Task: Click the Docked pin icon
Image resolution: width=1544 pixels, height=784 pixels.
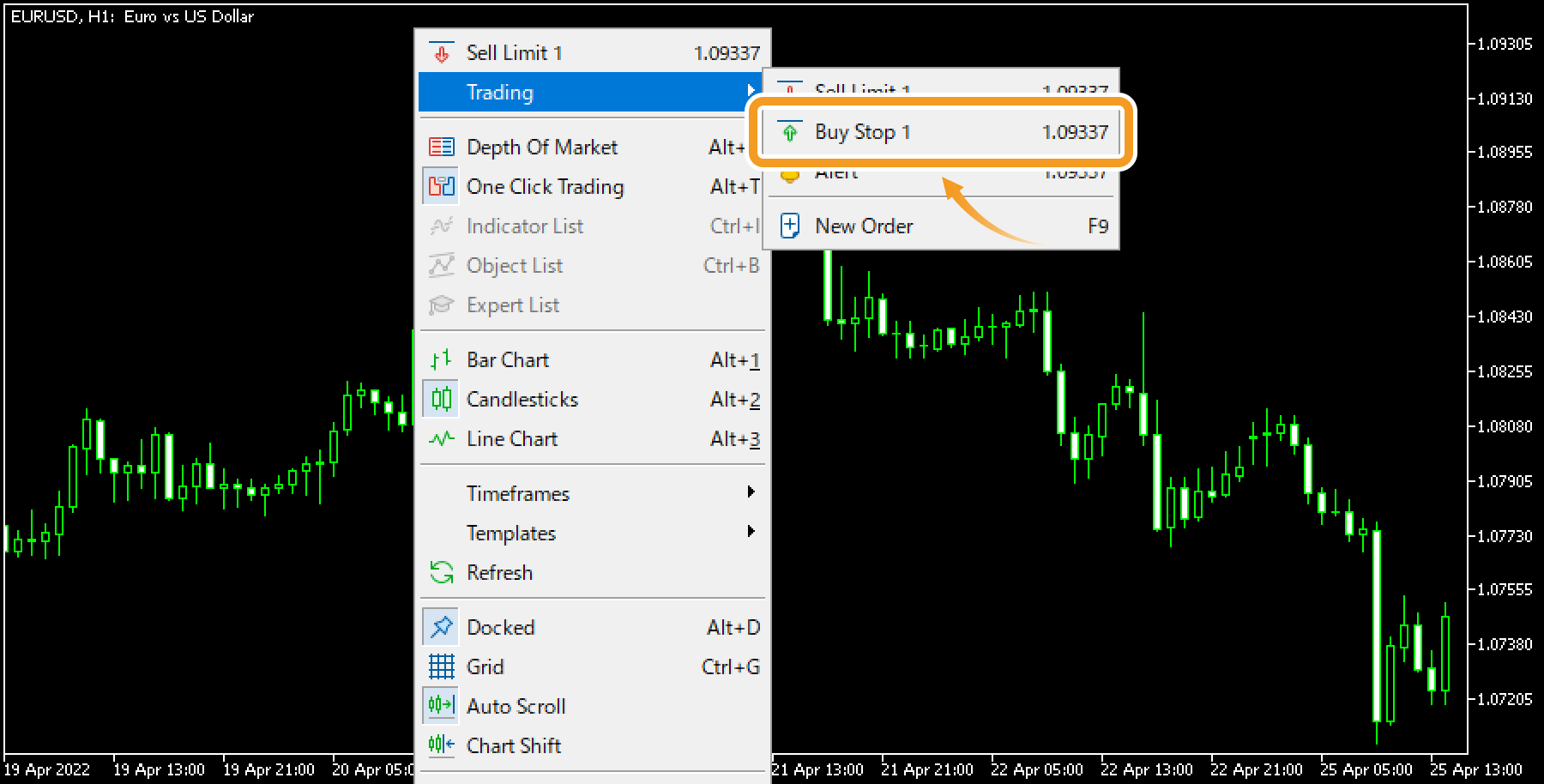Action: [x=442, y=626]
